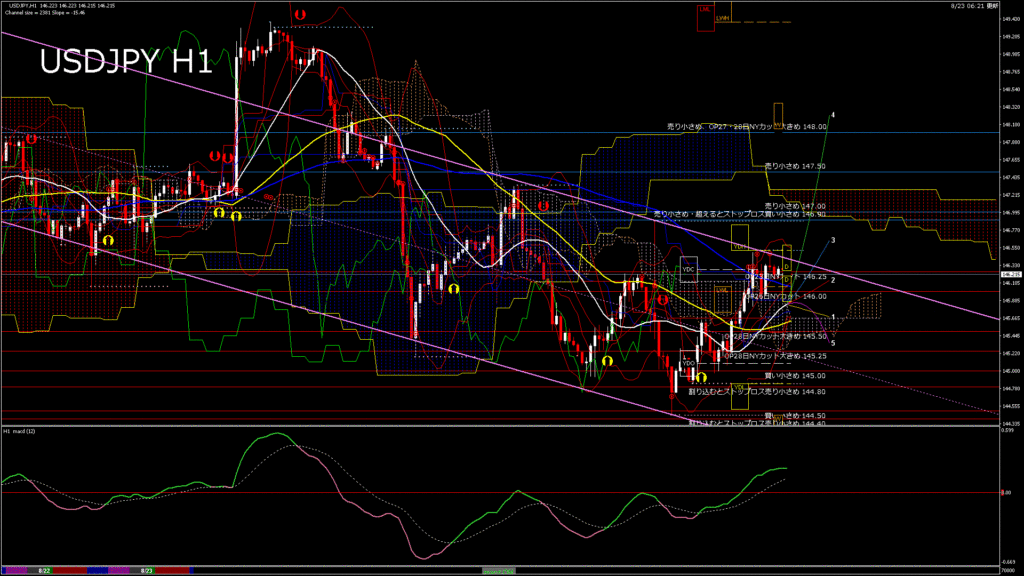Click the 8/22 date marker on the time axis
Viewport: 1024px width, 576px height.
point(44,569)
